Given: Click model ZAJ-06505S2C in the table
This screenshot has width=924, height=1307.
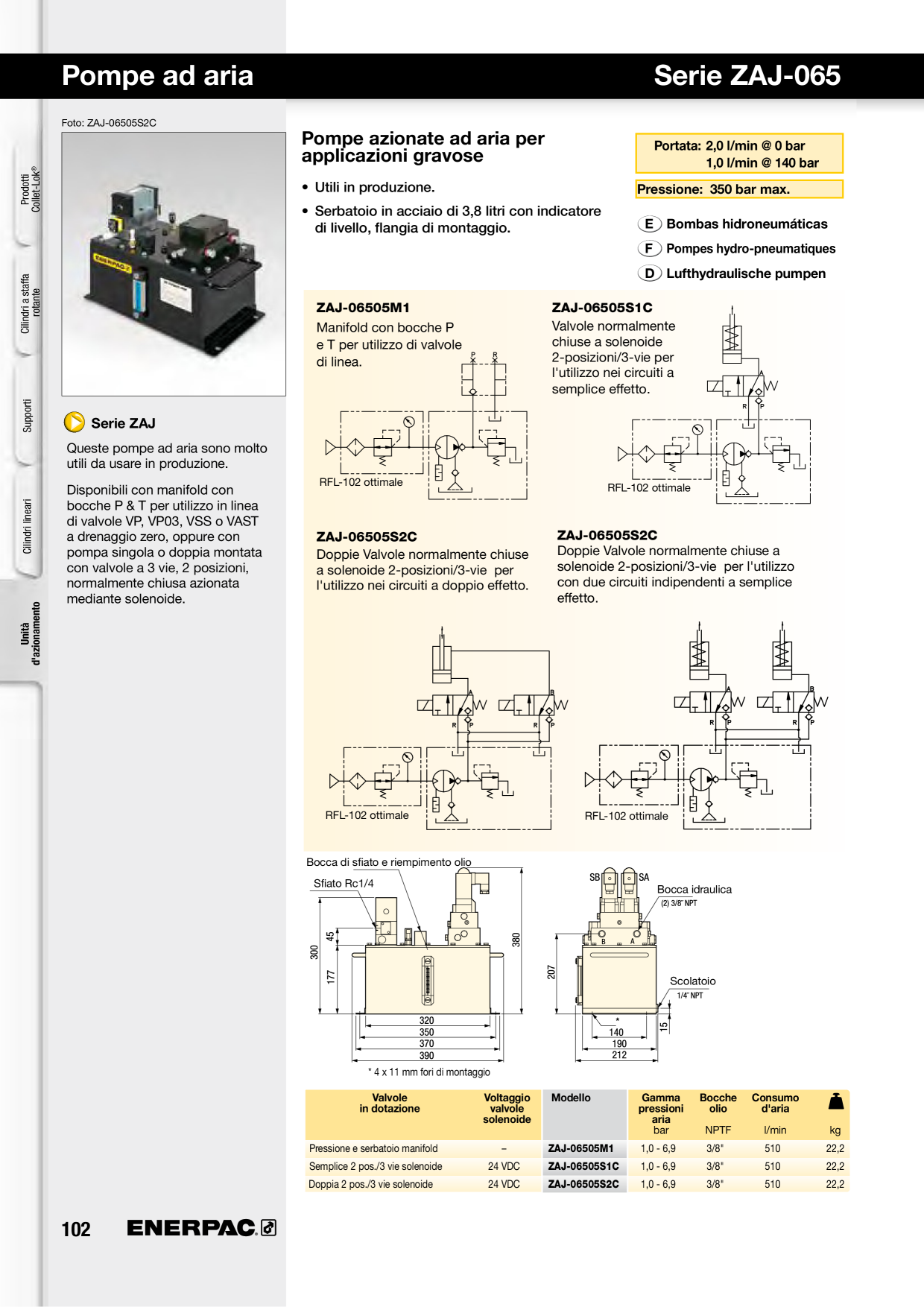Looking at the screenshot, I should pos(583,1184).
